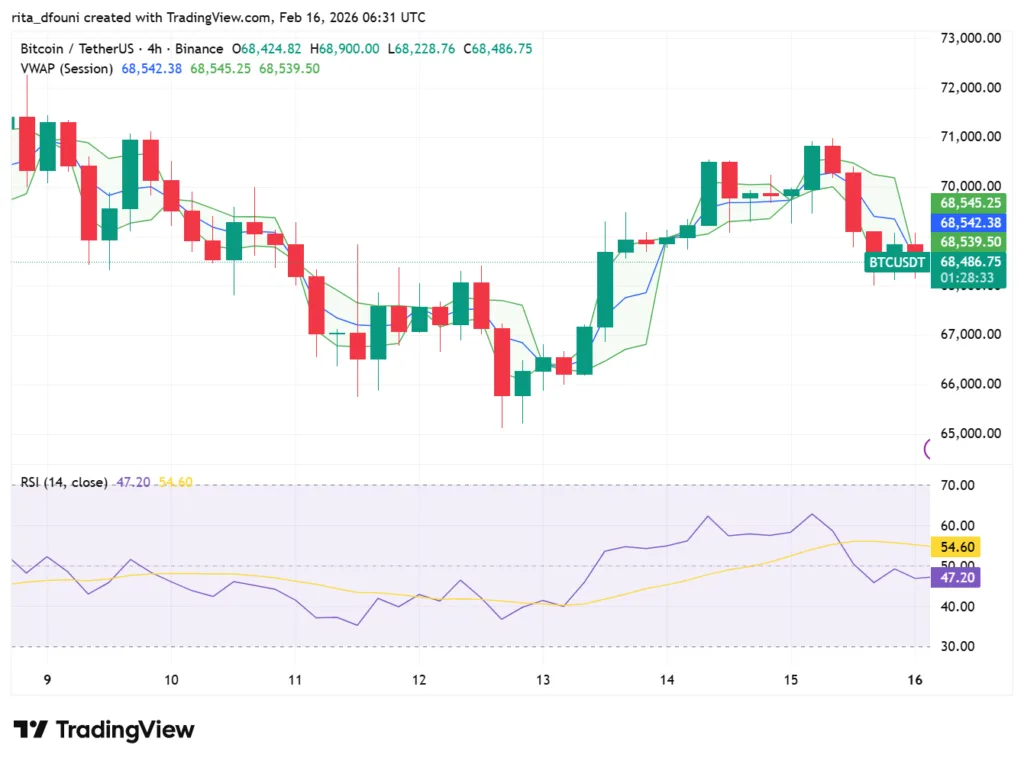Click the blue VWAP value 68,542.38 axis label
Viewport: 1024px width, 764px height.
point(968,223)
